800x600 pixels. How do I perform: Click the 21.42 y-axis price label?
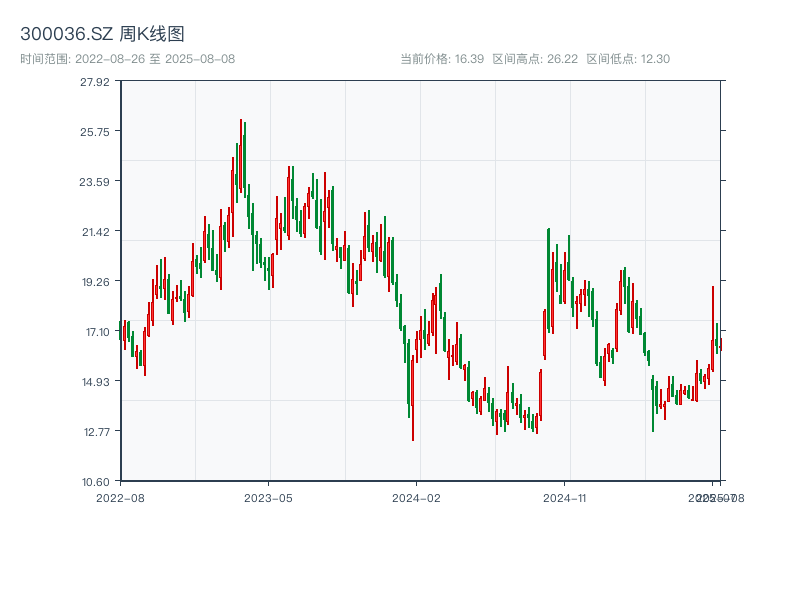[x=95, y=231]
